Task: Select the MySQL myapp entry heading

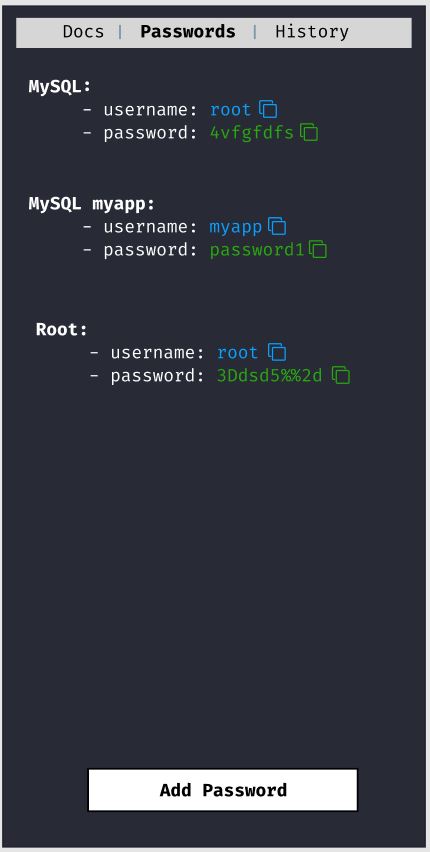Action: click(92, 204)
